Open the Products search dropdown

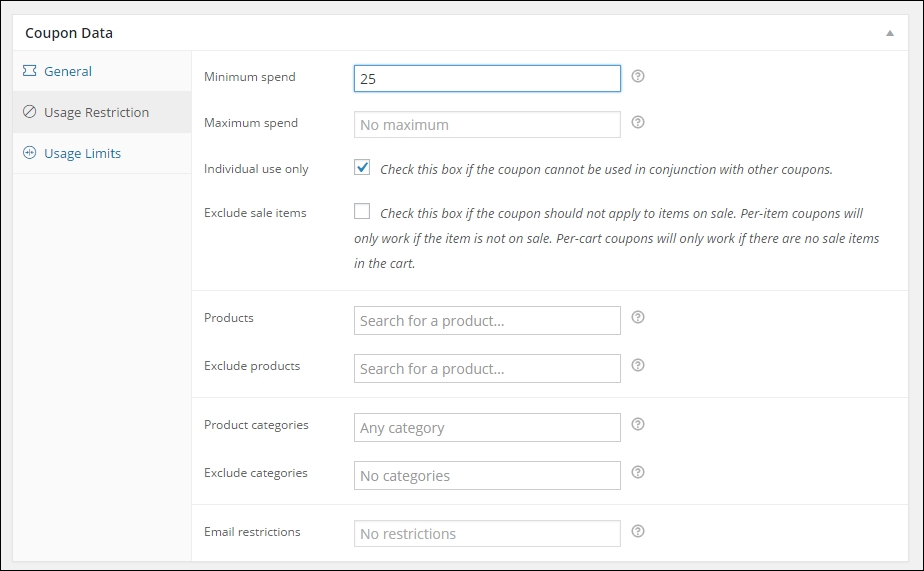487,321
